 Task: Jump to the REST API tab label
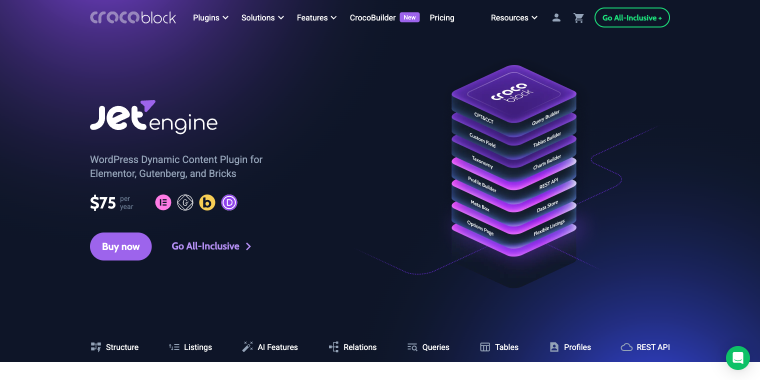(x=653, y=347)
